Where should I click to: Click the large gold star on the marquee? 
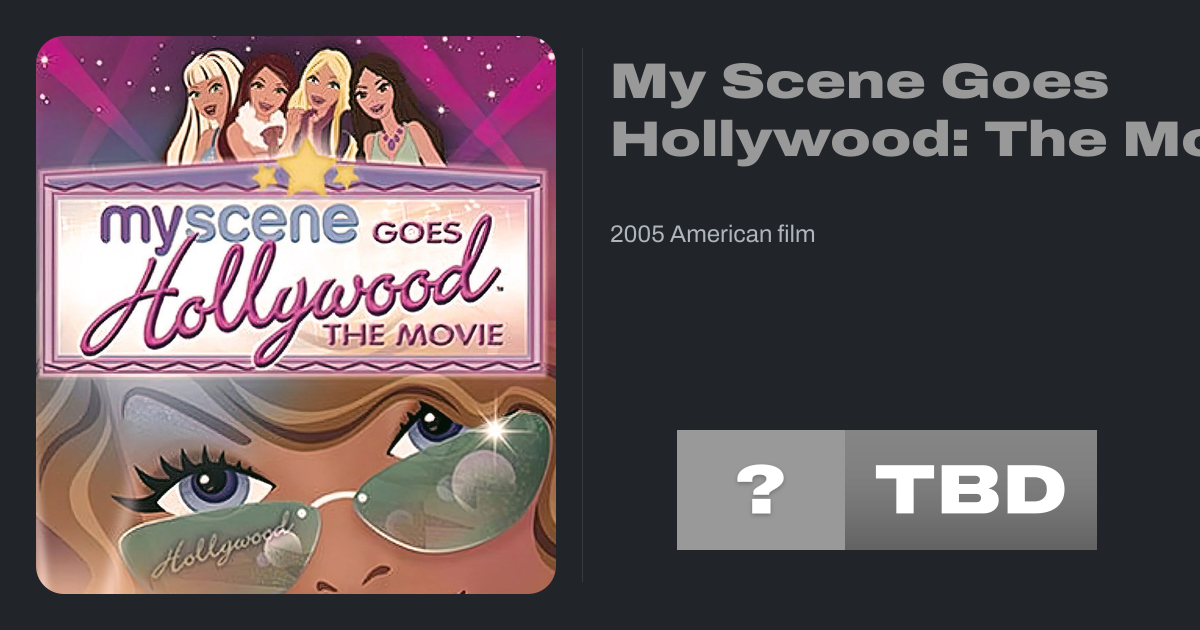(x=306, y=168)
